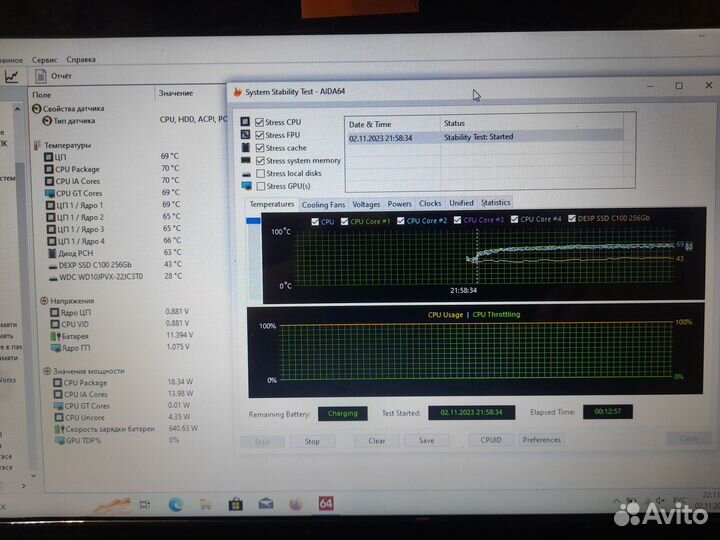
Task: Open stability test Preferences
Action: coord(541,440)
